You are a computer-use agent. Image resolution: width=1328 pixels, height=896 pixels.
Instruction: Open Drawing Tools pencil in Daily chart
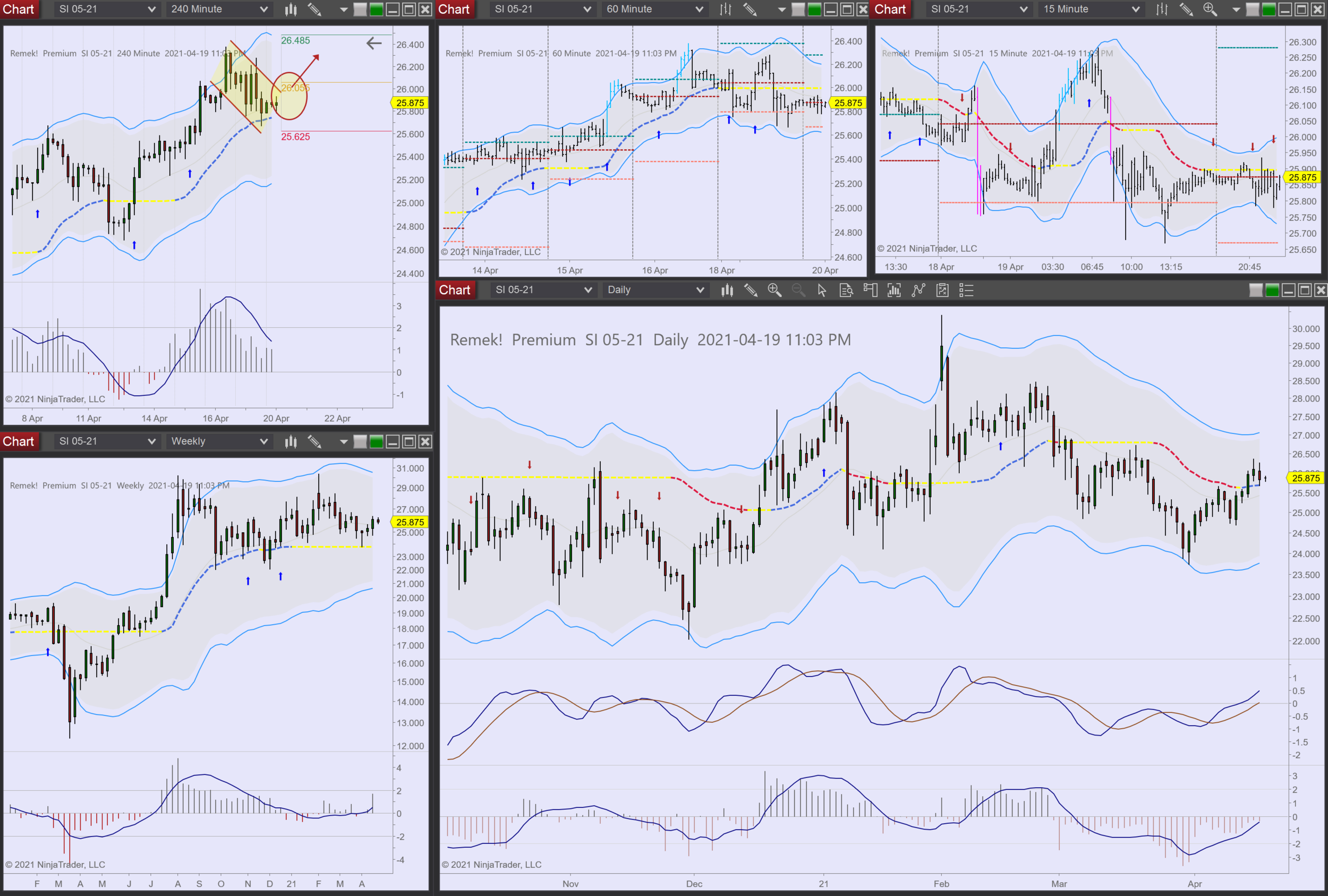tap(750, 291)
